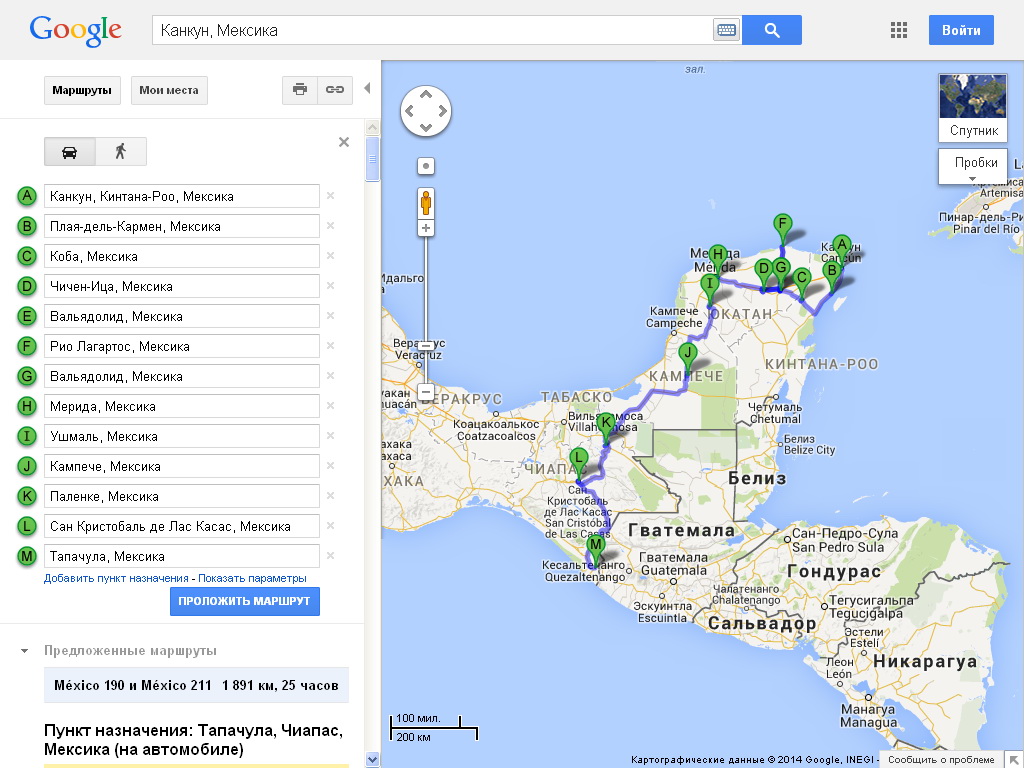The height and width of the screenshot is (768, 1024).
Task: Click the print icon
Action: tap(300, 90)
